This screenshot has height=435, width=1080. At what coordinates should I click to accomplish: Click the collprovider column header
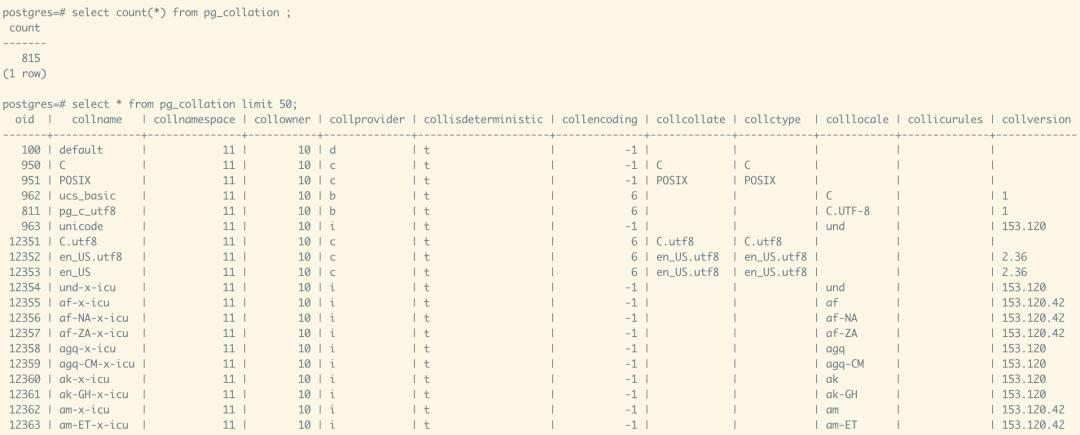[x=367, y=120]
